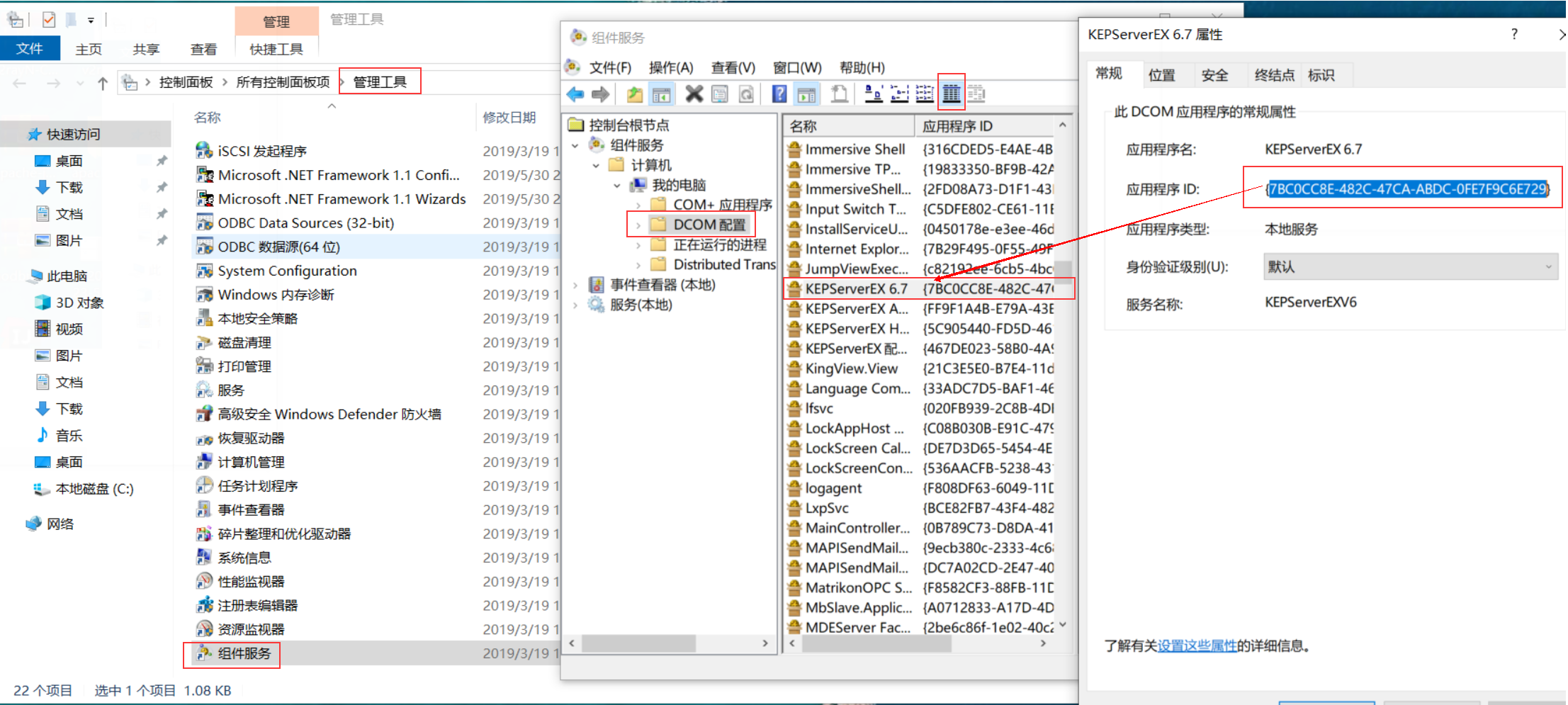Toggle the show action pane icon
The image size is (1568, 705).
[x=806, y=94]
